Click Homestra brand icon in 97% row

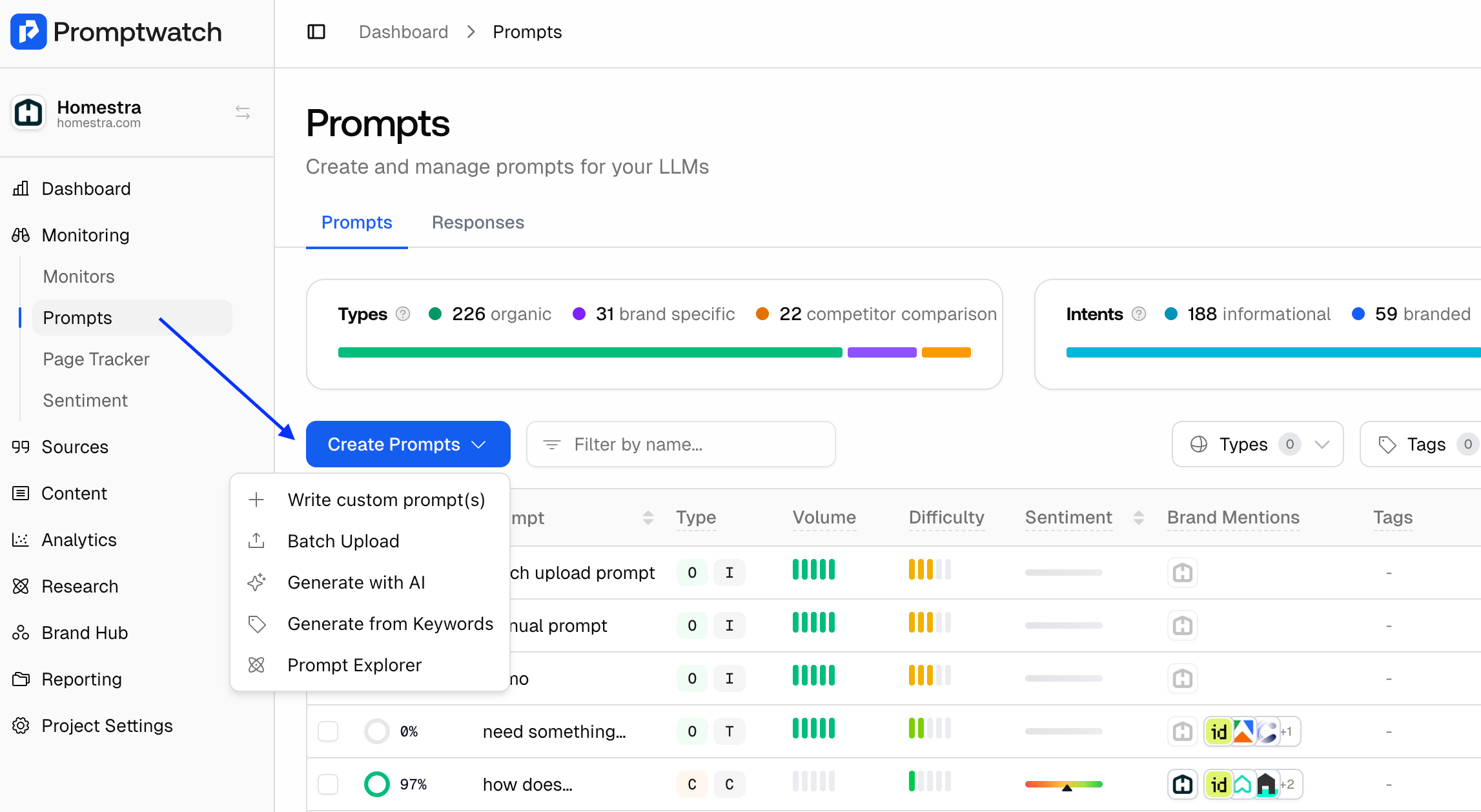(x=1183, y=784)
